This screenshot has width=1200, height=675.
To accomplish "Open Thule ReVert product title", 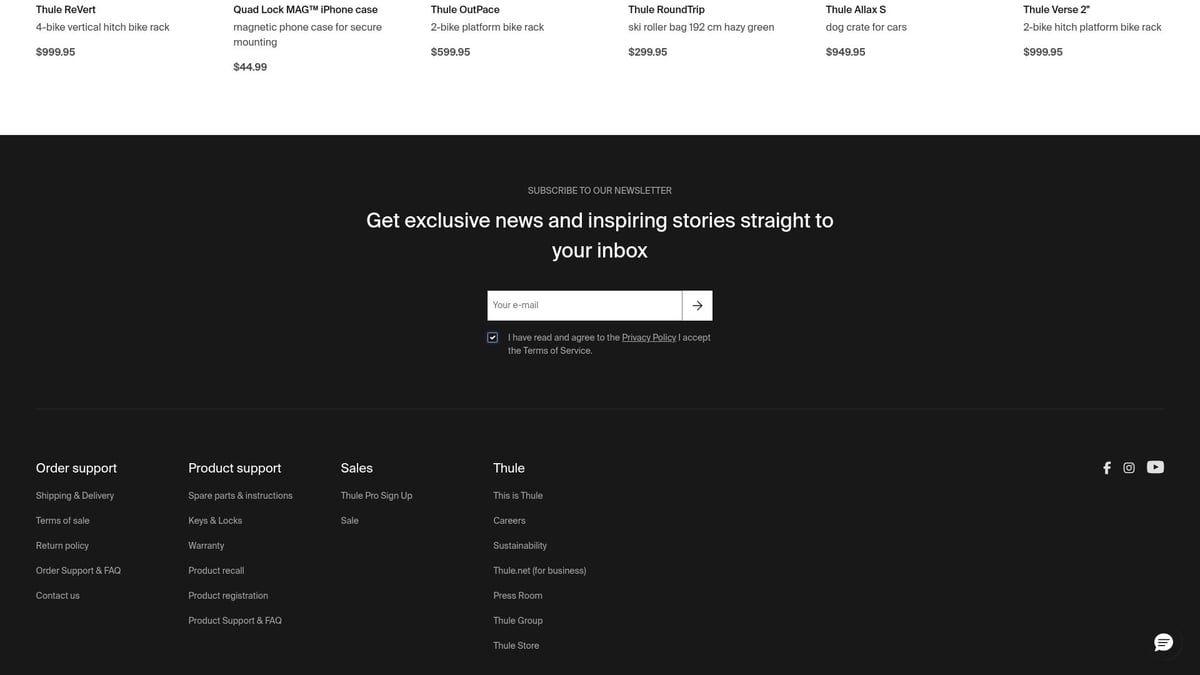I will pyautogui.click(x=66, y=10).
